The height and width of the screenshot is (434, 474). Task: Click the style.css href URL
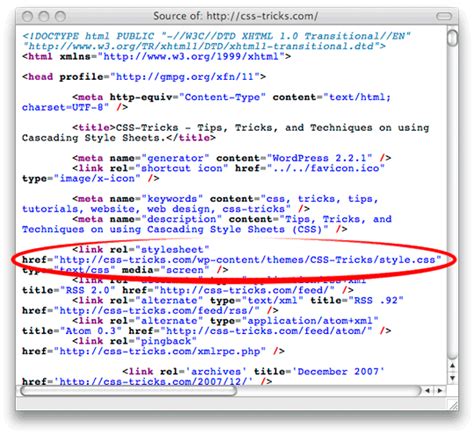(247, 260)
